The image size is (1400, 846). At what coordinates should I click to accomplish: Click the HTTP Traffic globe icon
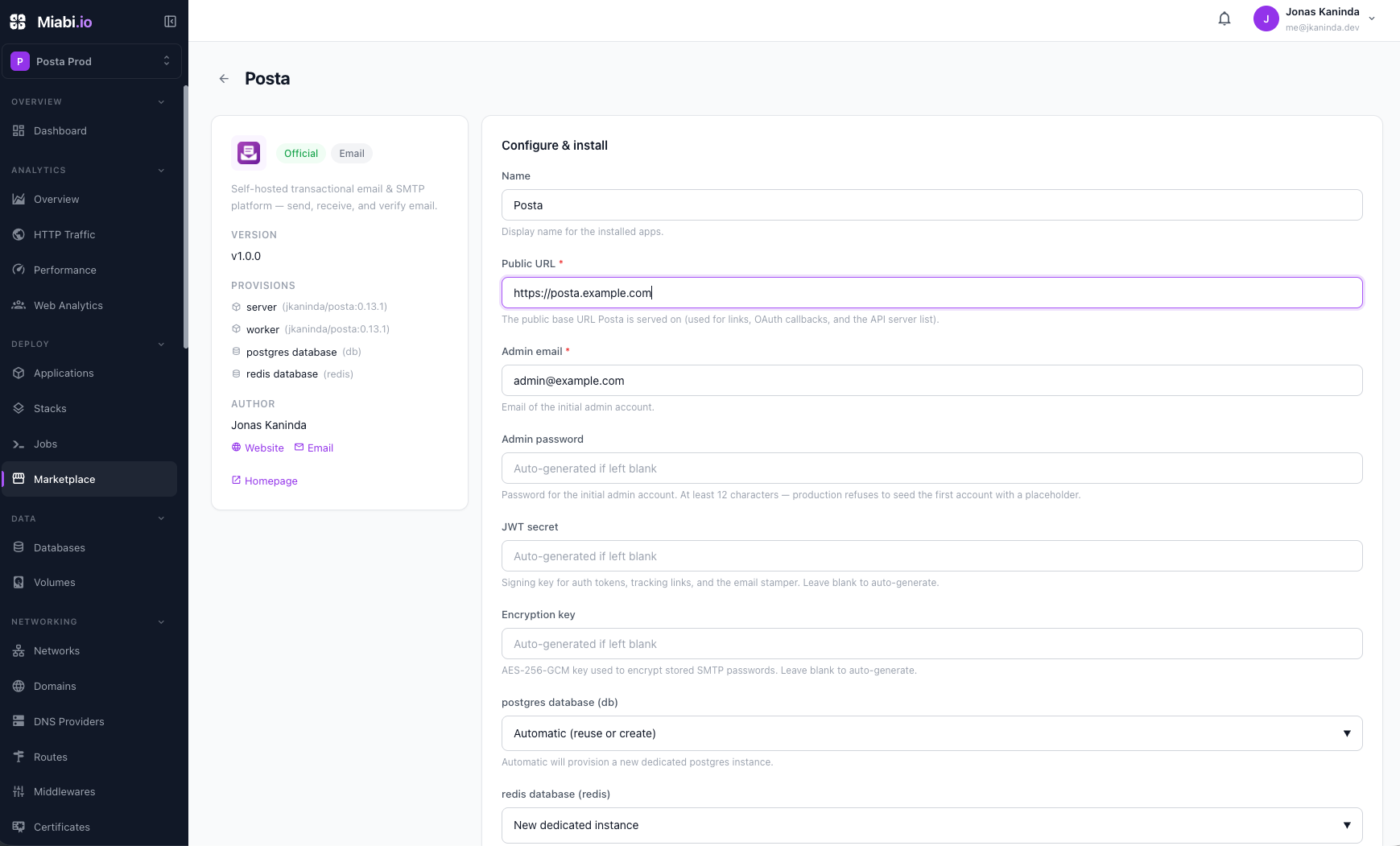point(19,234)
